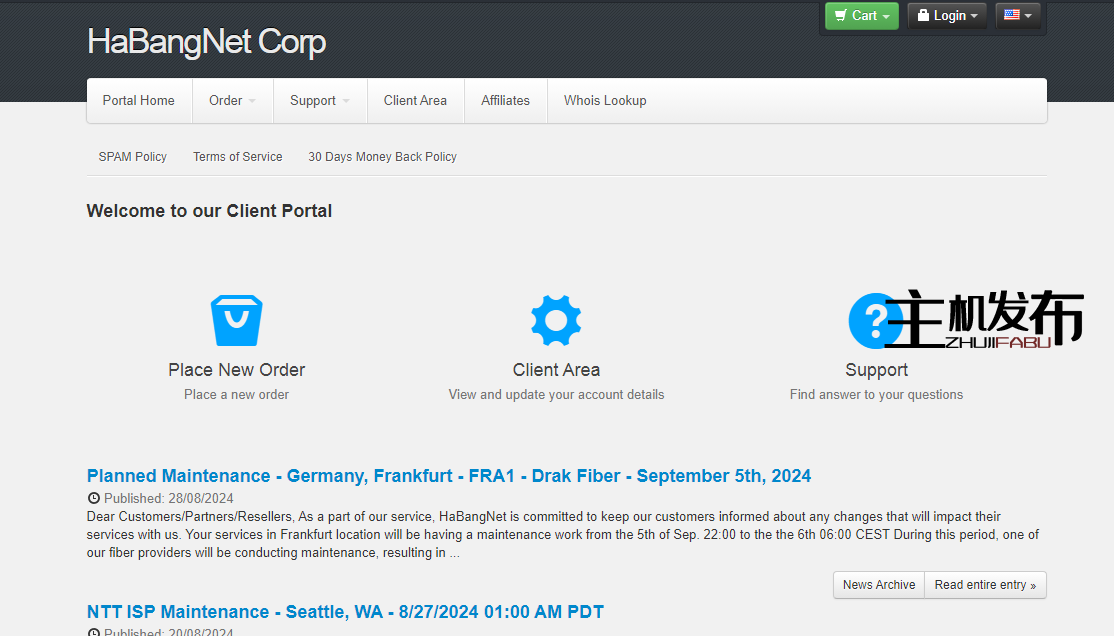Open NTT ISP Maintenance Seattle headline
The width and height of the screenshot is (1114, 636).
(x=345, y=612)
